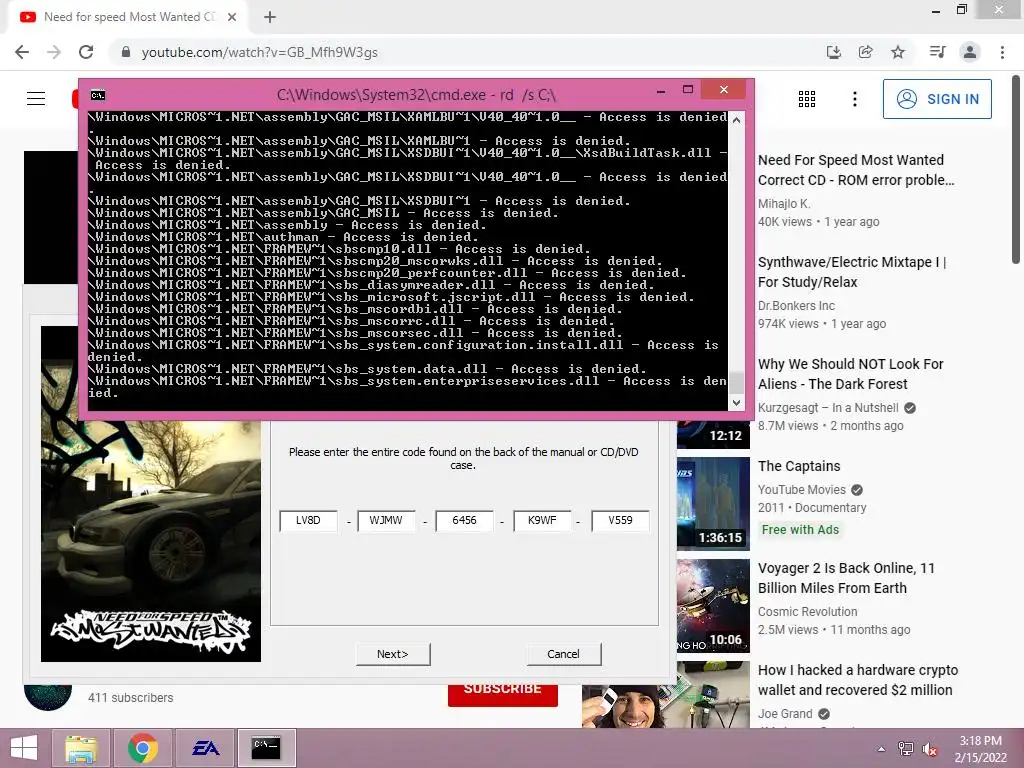Open Chrome three-dot menu
Screen dimensions: 1024x768
(x=1002, y=52)
